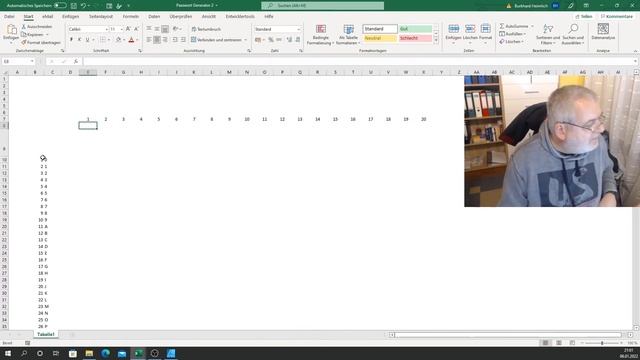Toggle Textumbruch wrap text

click(206, 29)
